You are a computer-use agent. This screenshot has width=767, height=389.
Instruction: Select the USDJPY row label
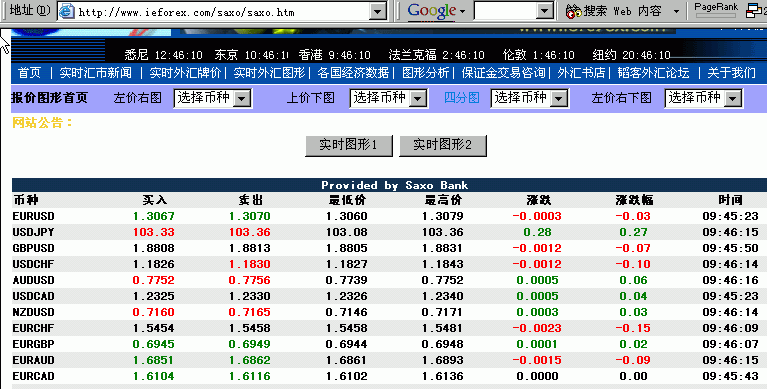pos(33,232)
